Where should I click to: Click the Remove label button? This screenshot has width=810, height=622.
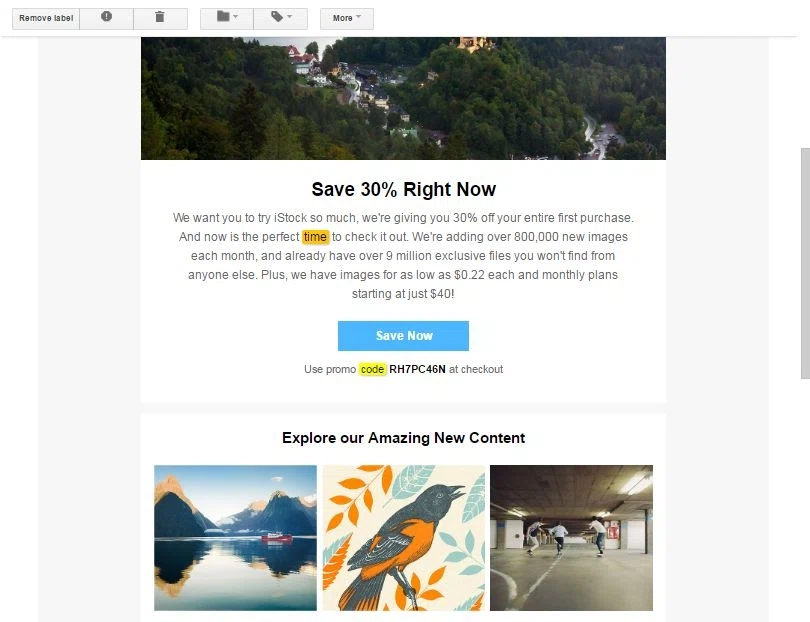(46, 18)
